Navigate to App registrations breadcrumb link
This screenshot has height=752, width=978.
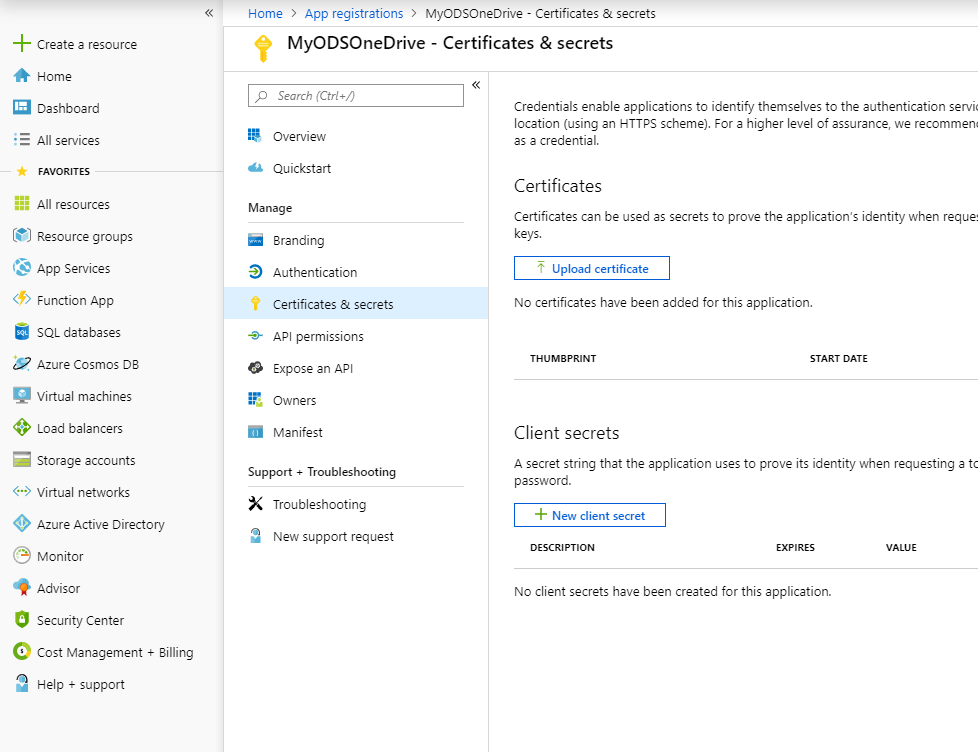point(354,13)
